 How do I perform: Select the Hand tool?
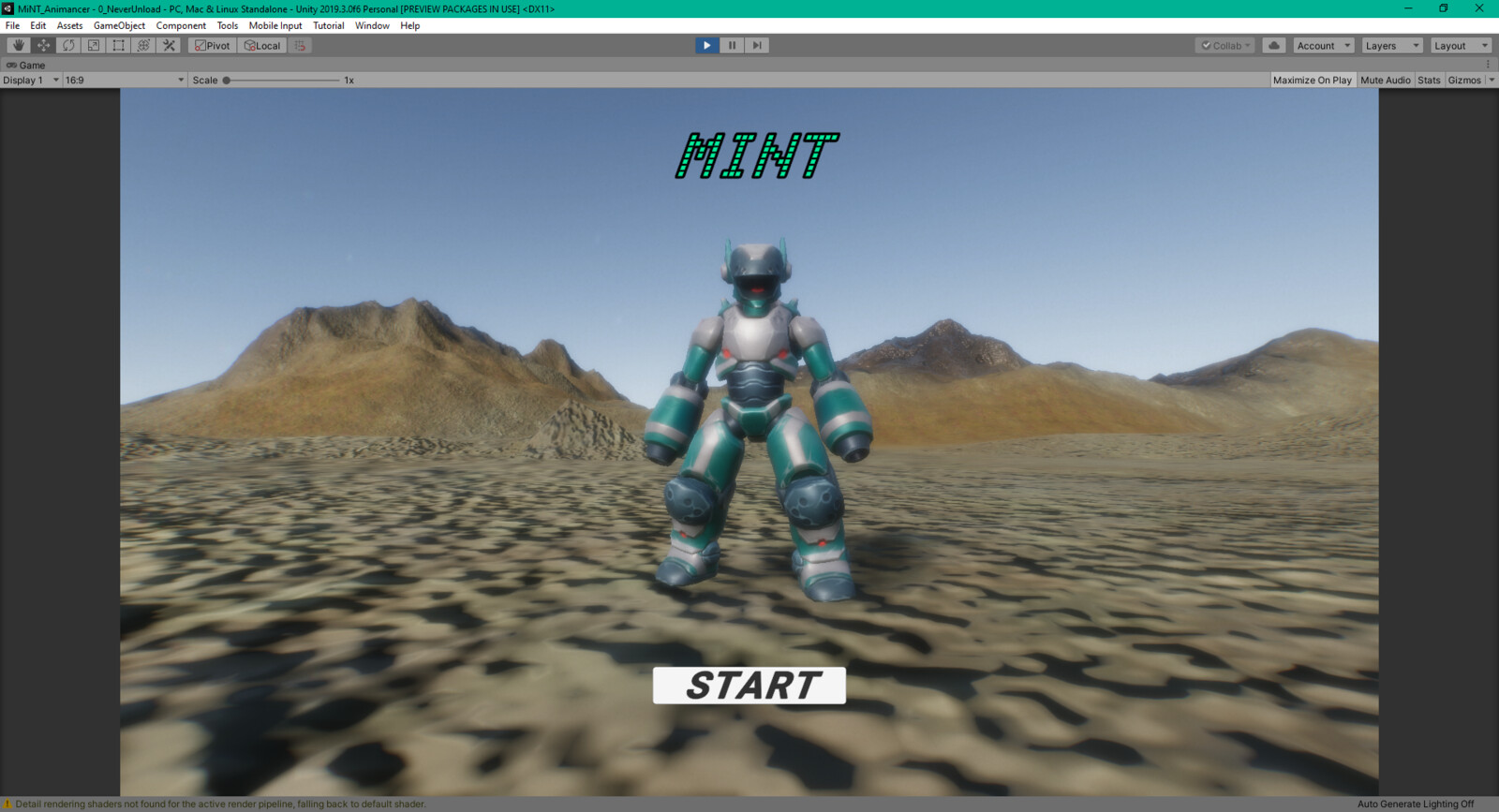coord(18,45)
